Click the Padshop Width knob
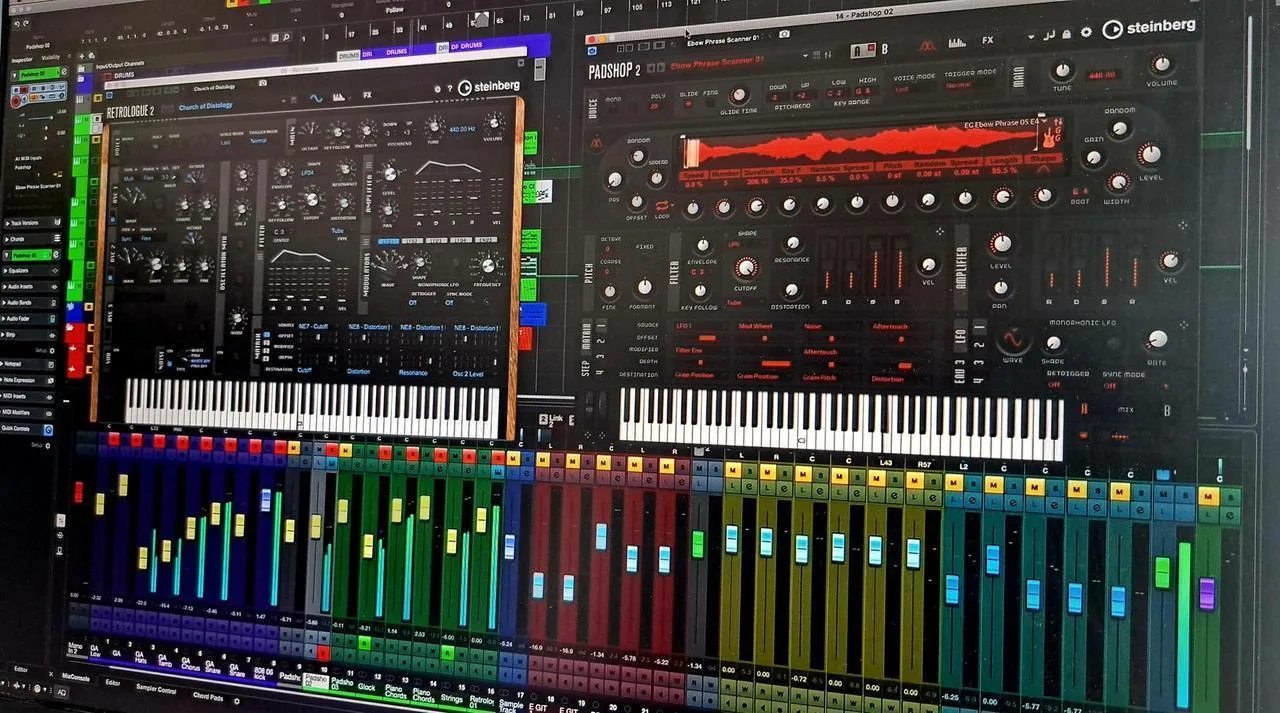The width and height of the screenshot is (1280, 713). tap(1118, 183)
